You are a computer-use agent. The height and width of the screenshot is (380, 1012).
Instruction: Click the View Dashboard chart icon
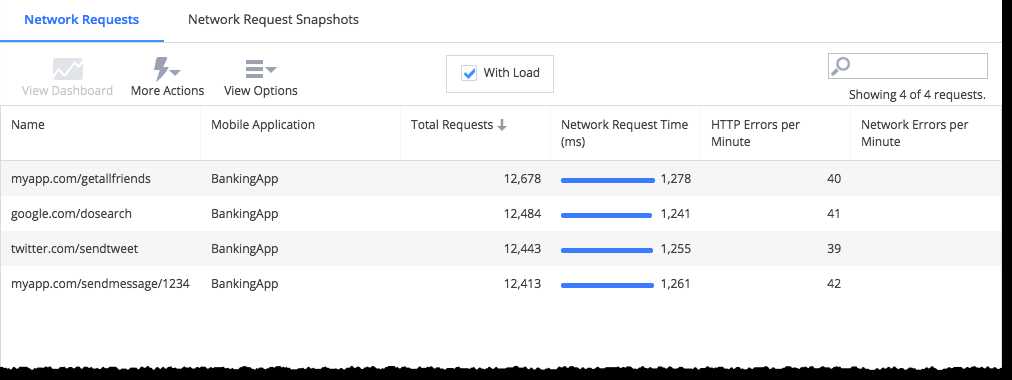click(68, 68)
